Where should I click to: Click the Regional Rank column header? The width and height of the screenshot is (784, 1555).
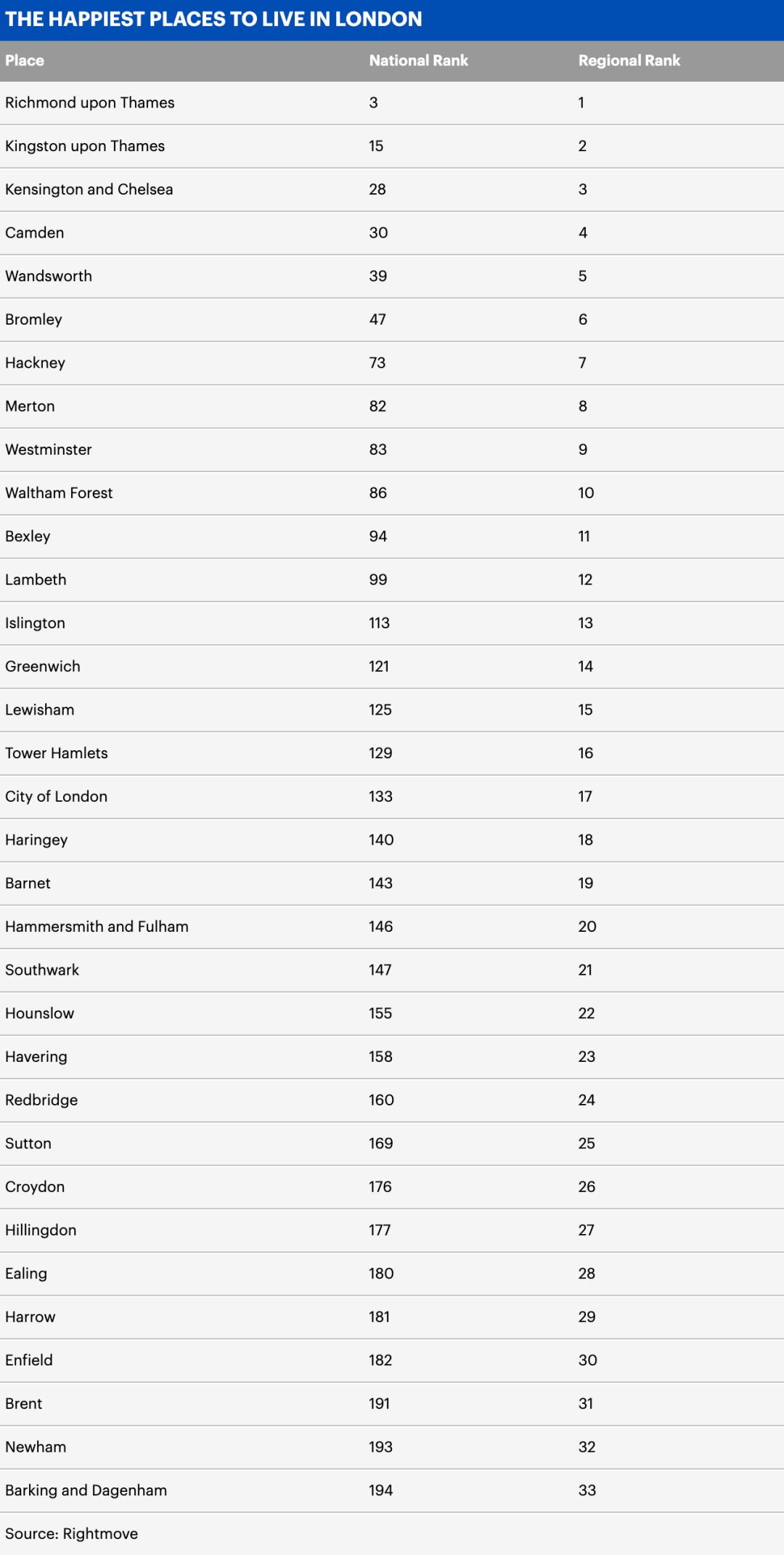click(x=629, y=61)
